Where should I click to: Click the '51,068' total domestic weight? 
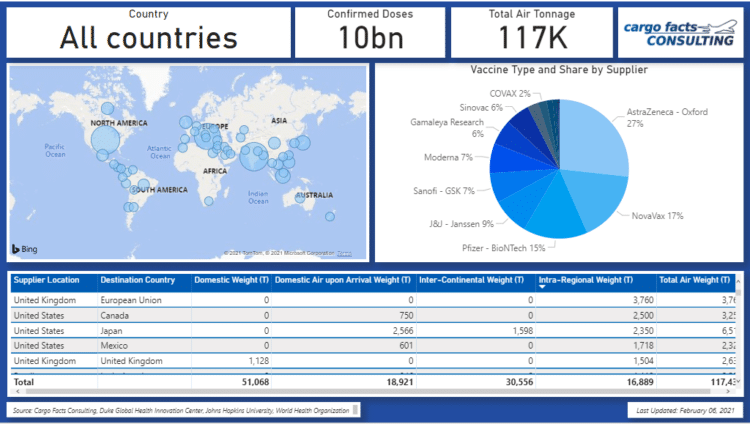255,382
